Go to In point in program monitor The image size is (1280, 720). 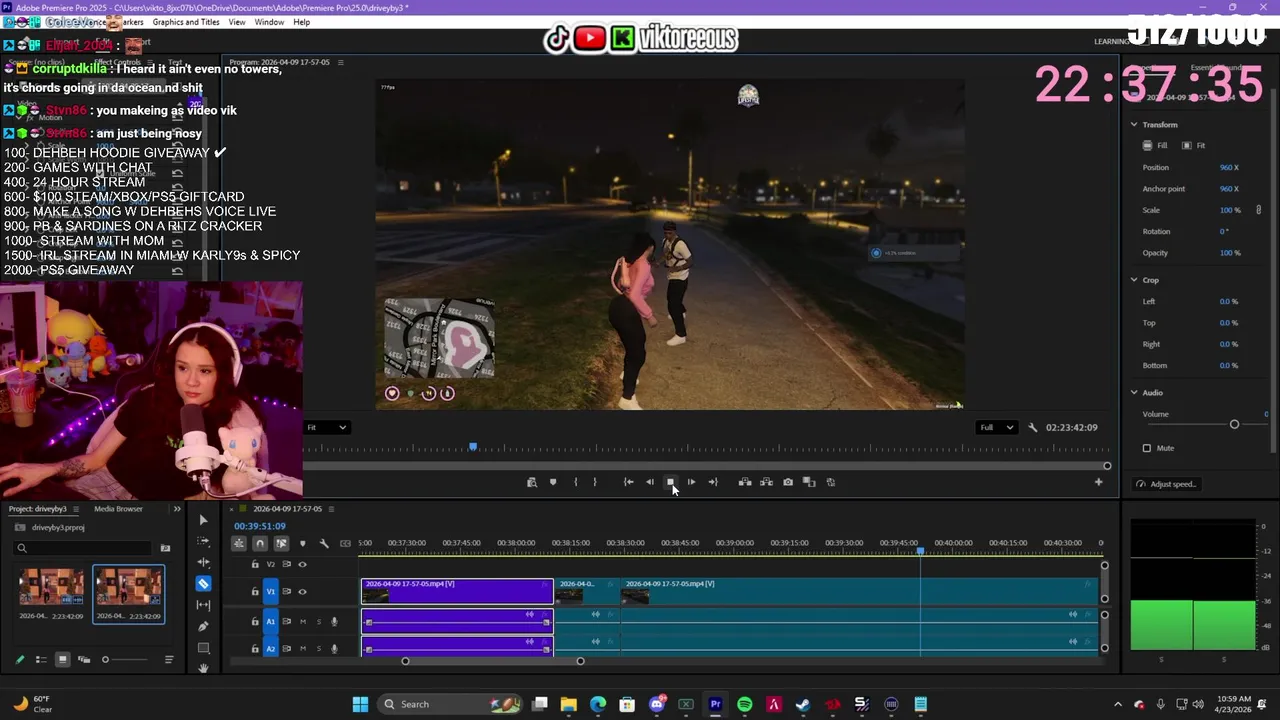628,482
